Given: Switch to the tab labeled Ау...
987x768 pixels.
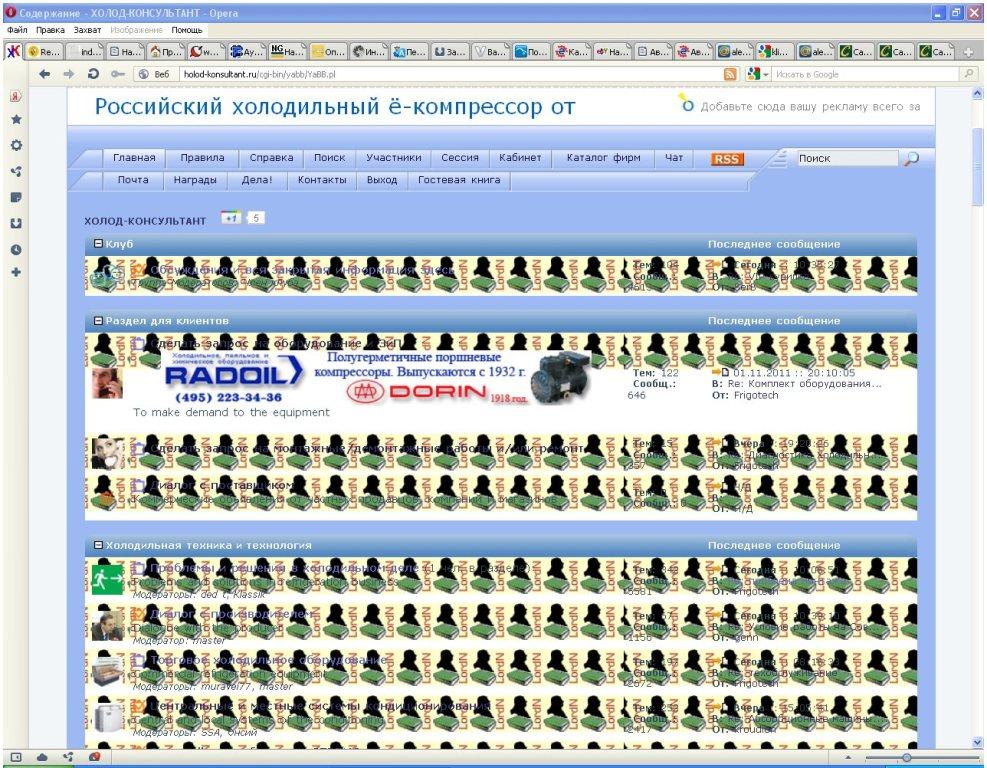Looking at the screenshot, I should [245, 52].
